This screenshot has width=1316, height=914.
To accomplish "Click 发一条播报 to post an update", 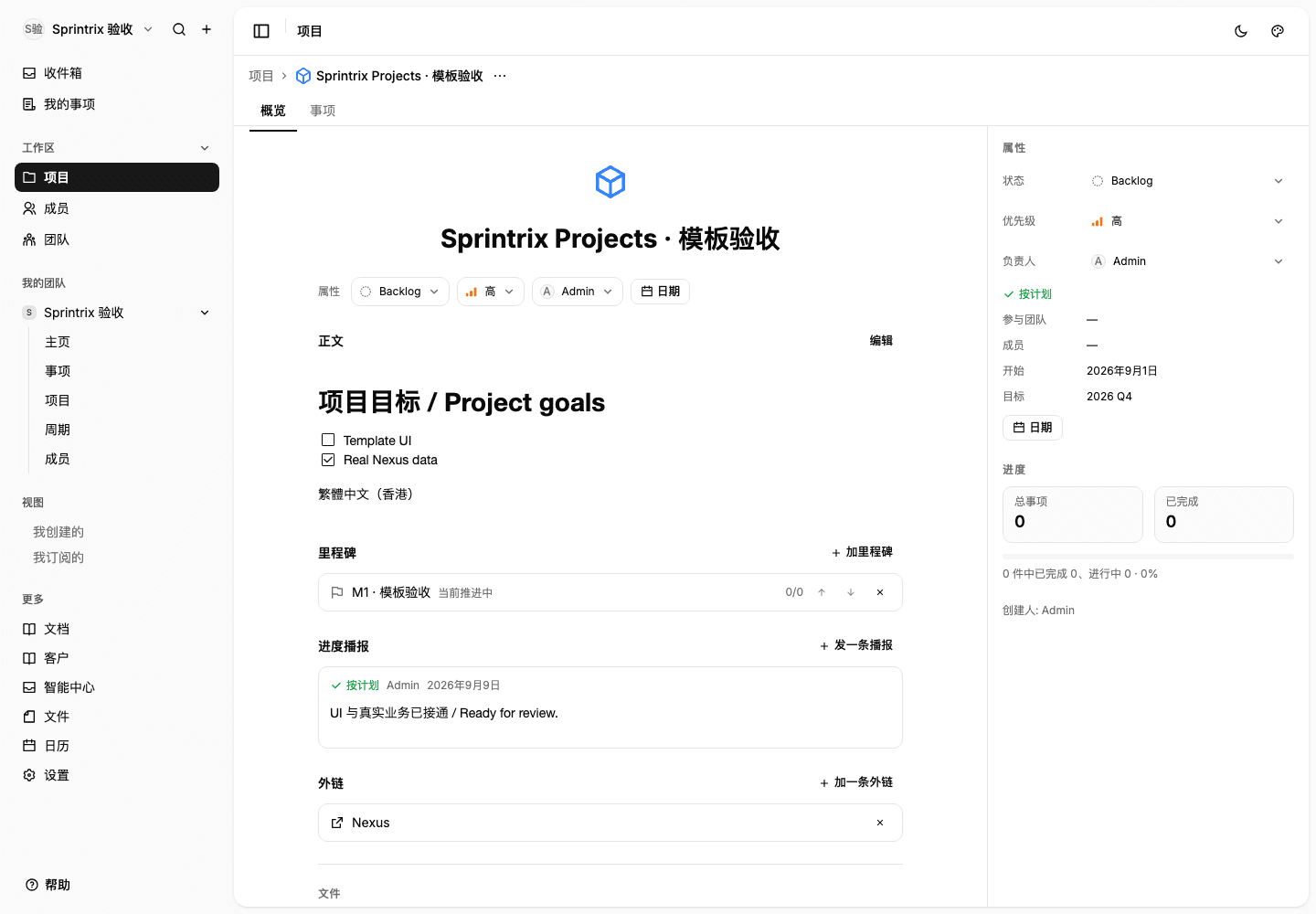I will [856, 645].
